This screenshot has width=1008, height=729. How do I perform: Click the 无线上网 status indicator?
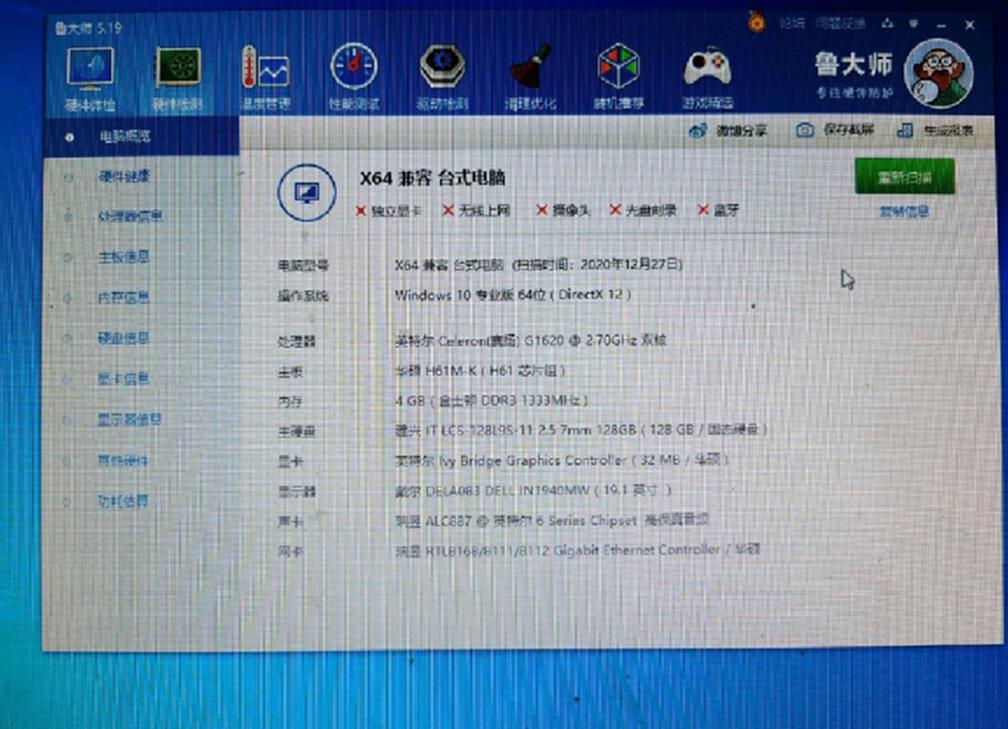point(476,210)
